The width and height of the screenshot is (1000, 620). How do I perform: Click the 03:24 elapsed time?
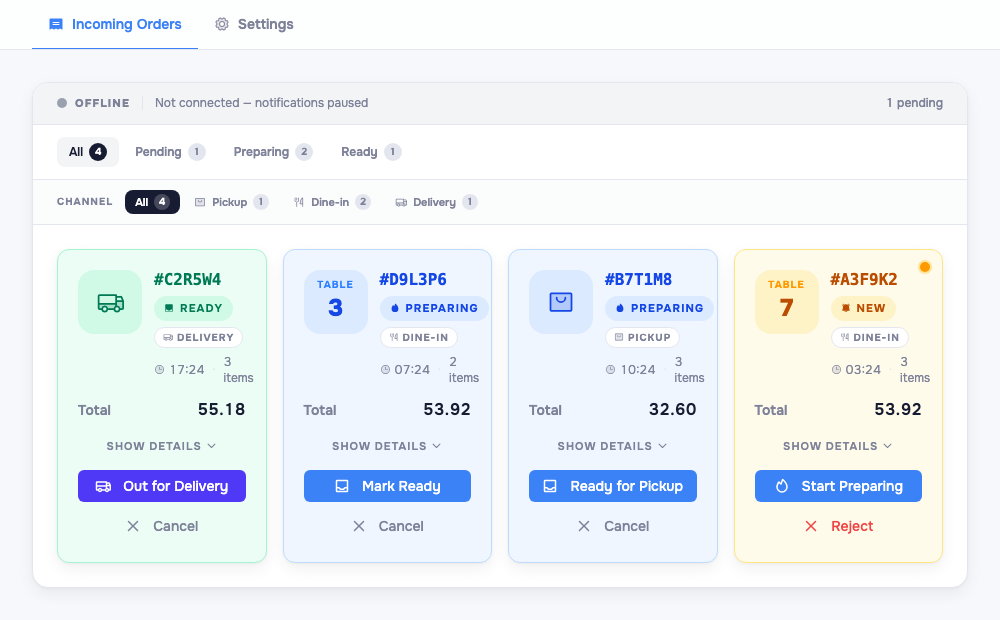pyautogui.click(x=863, y=370)
